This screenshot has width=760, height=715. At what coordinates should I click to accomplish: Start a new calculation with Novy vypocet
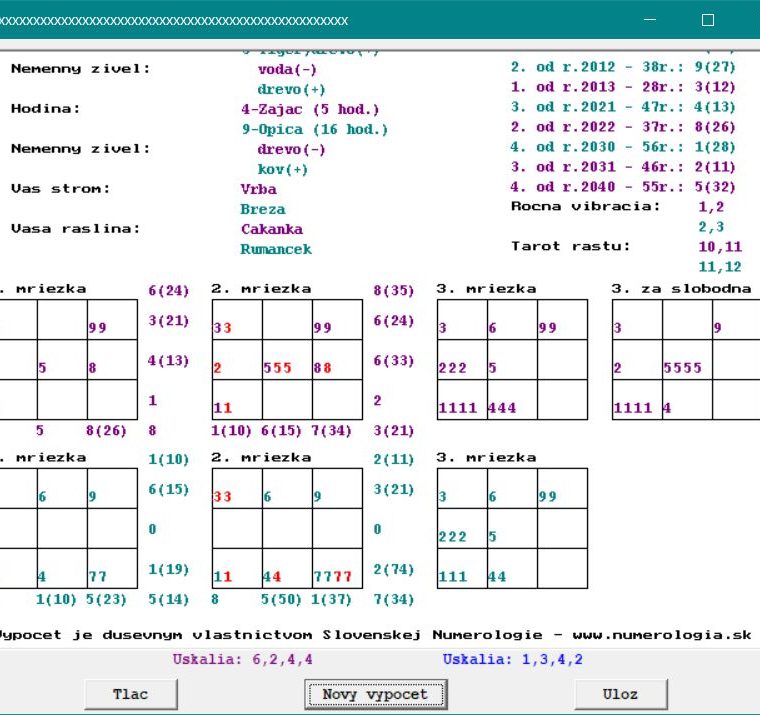pyautogui.click(x=376, y=694)
